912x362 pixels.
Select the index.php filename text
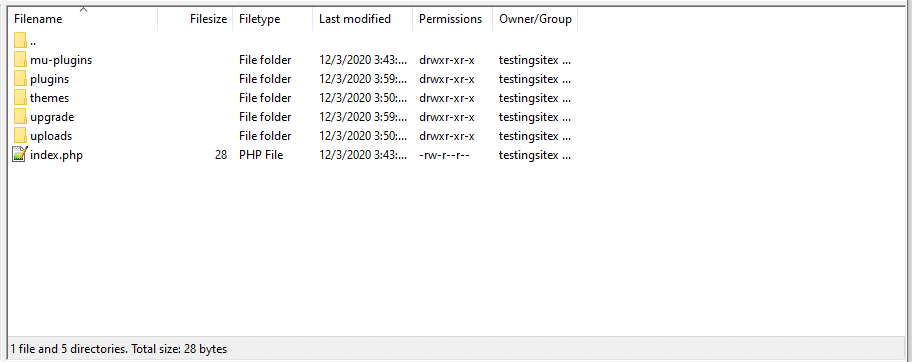(56, 155)
